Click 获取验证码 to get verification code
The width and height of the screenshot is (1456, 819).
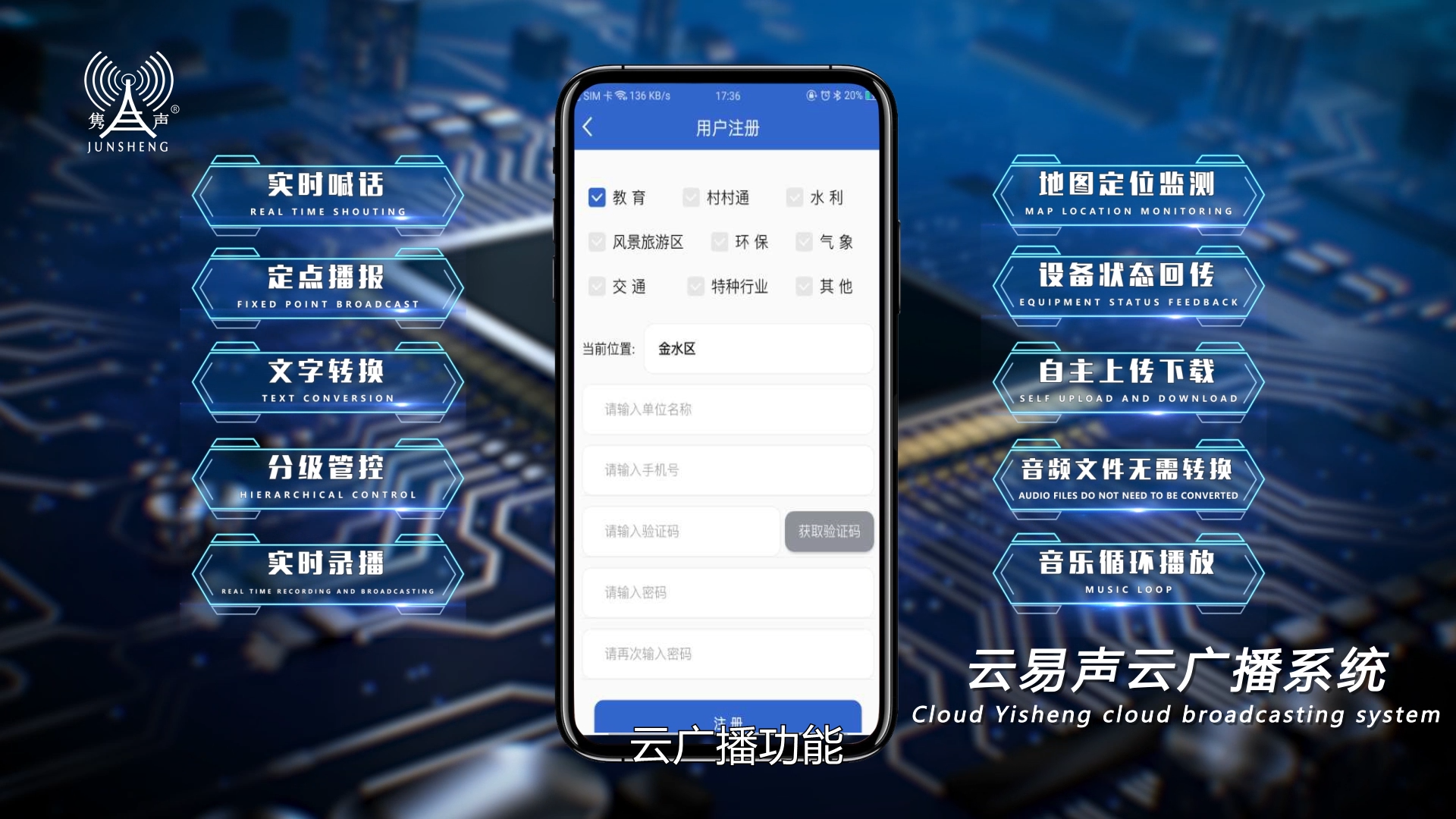[x=828, y=531]
